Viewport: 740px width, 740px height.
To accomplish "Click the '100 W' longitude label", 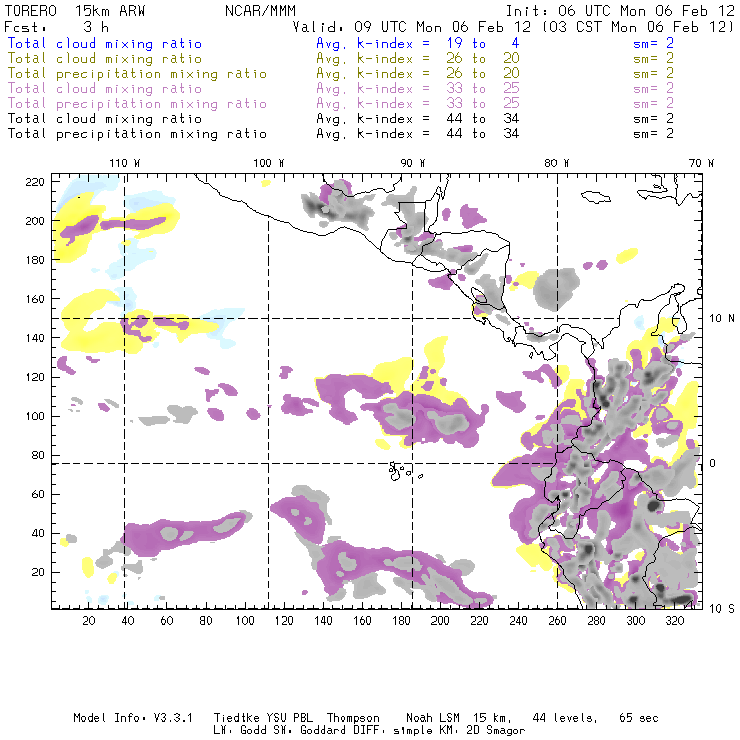I will [x=269, y=163].
